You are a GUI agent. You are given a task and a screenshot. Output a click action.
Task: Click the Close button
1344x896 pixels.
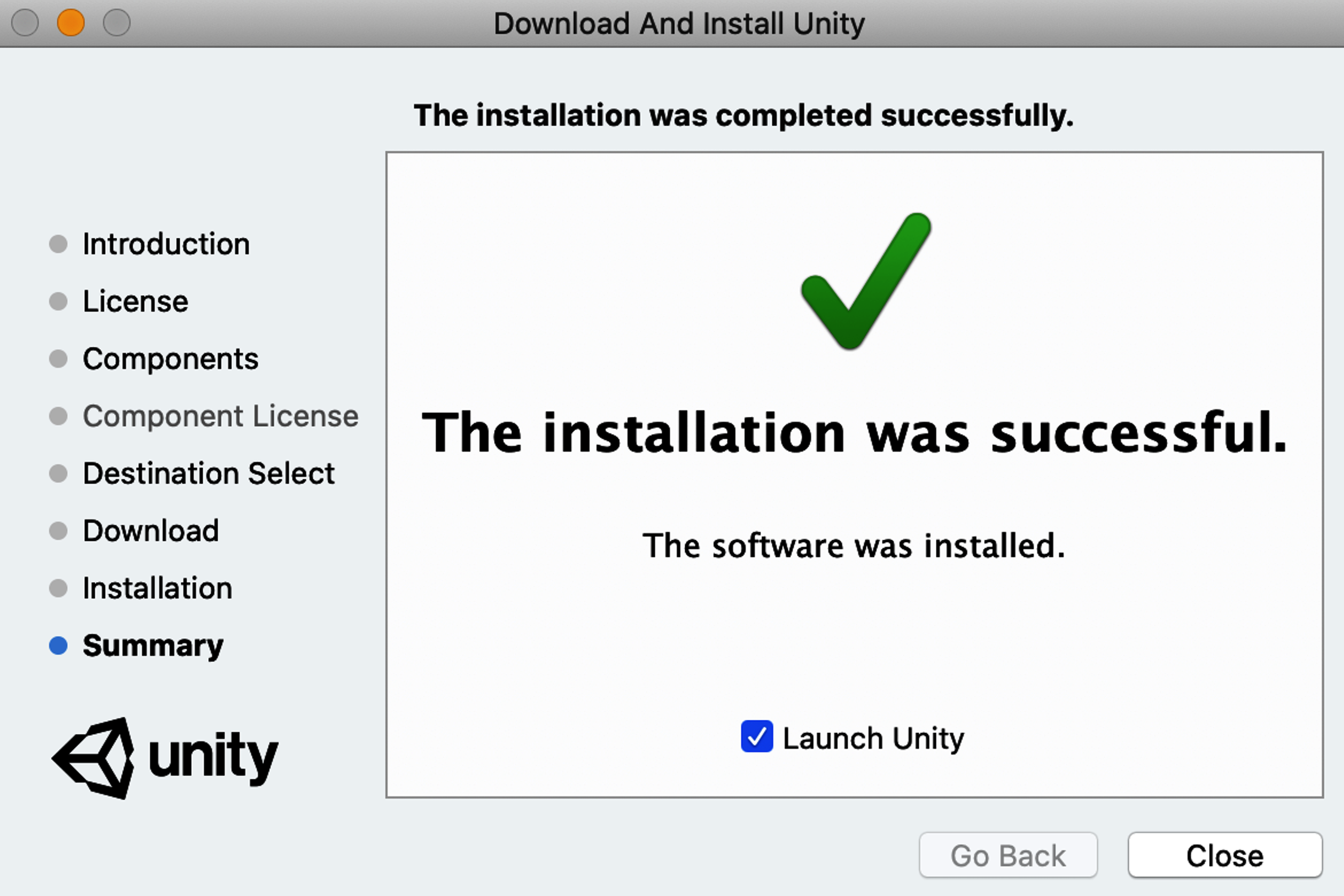pyautogui.click(x=1225, y=855)
